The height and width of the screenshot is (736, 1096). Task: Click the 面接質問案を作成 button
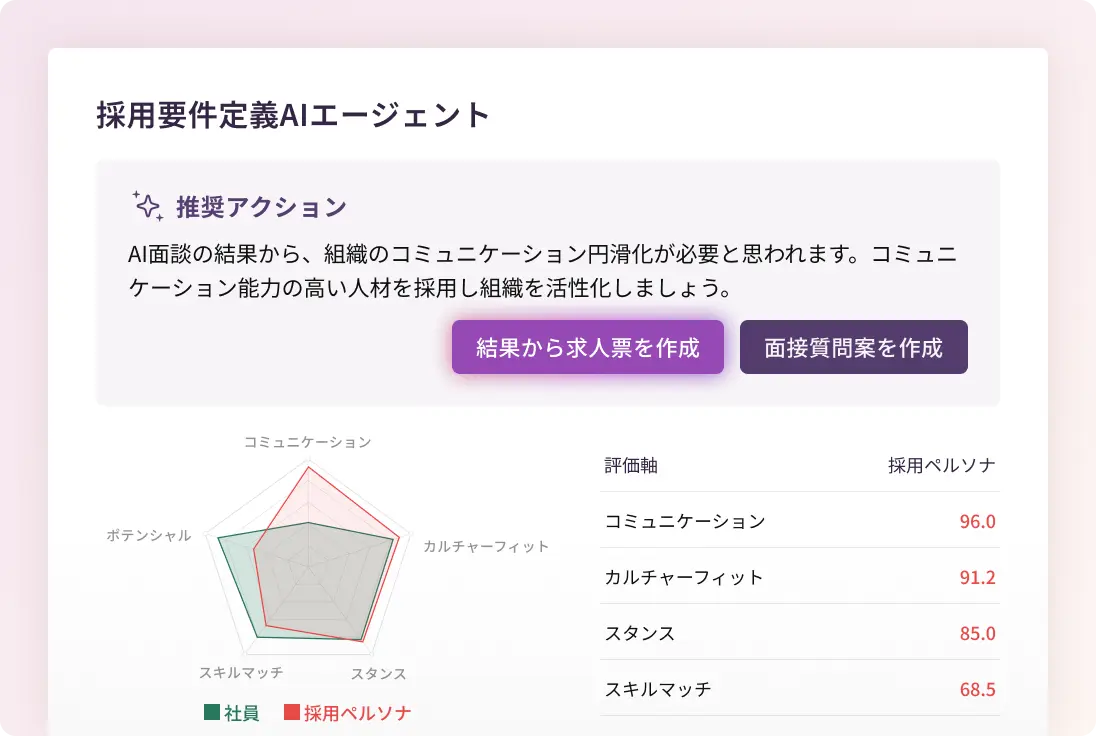point(853,347)
